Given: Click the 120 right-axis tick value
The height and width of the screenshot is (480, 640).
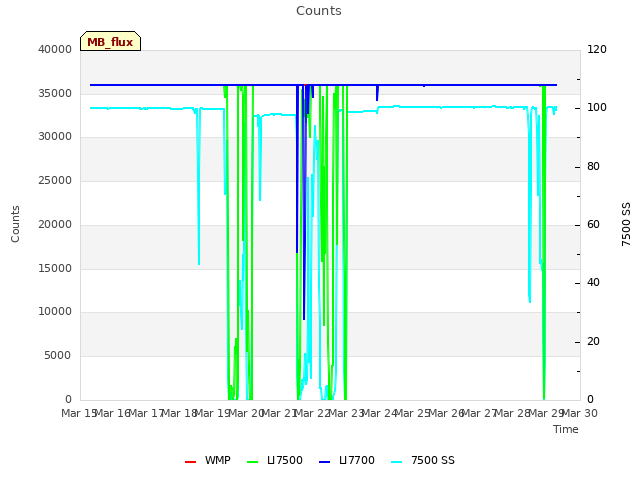Looking at the screenshot, I should [x=597, y=50].
